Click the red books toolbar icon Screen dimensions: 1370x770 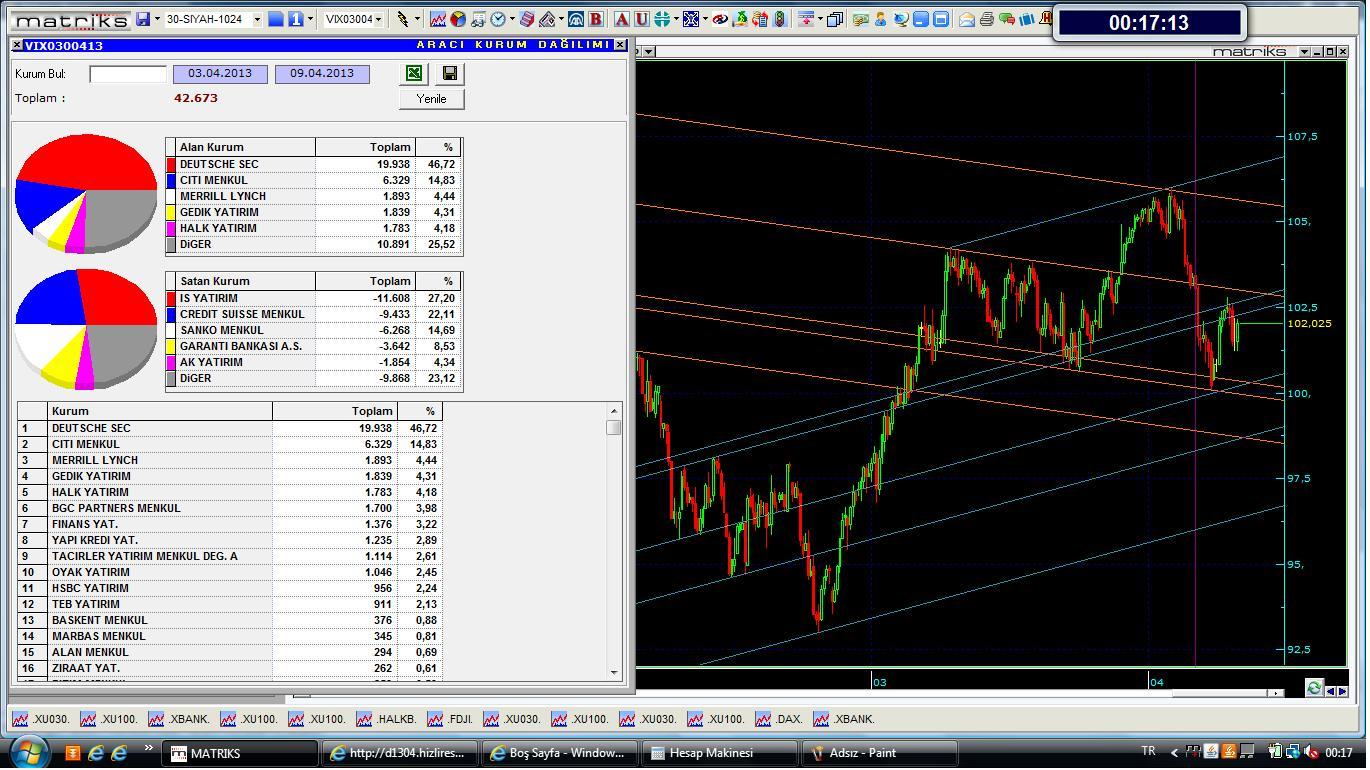pyautogui.click(x=527, y=19)
